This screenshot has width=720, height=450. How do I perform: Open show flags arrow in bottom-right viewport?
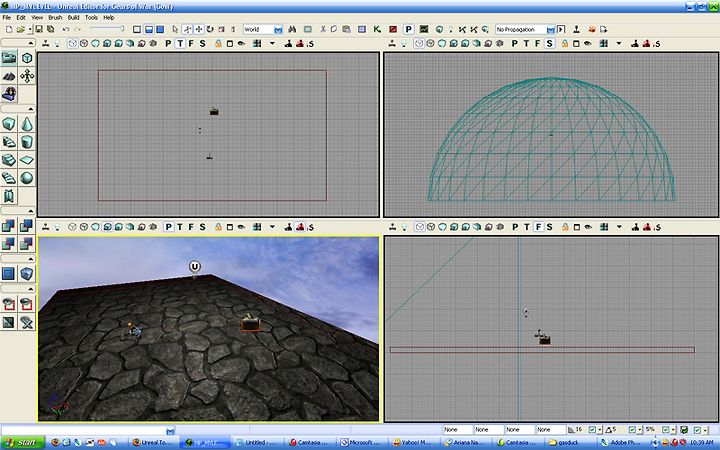click(x=619, y=227)
